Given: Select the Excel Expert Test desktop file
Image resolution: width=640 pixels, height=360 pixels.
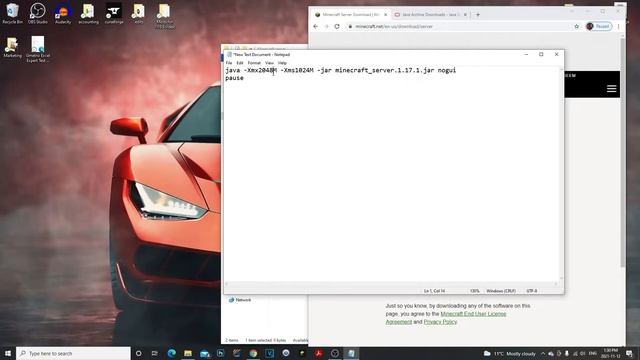Looking at the screenshot, I should point(38,49).
